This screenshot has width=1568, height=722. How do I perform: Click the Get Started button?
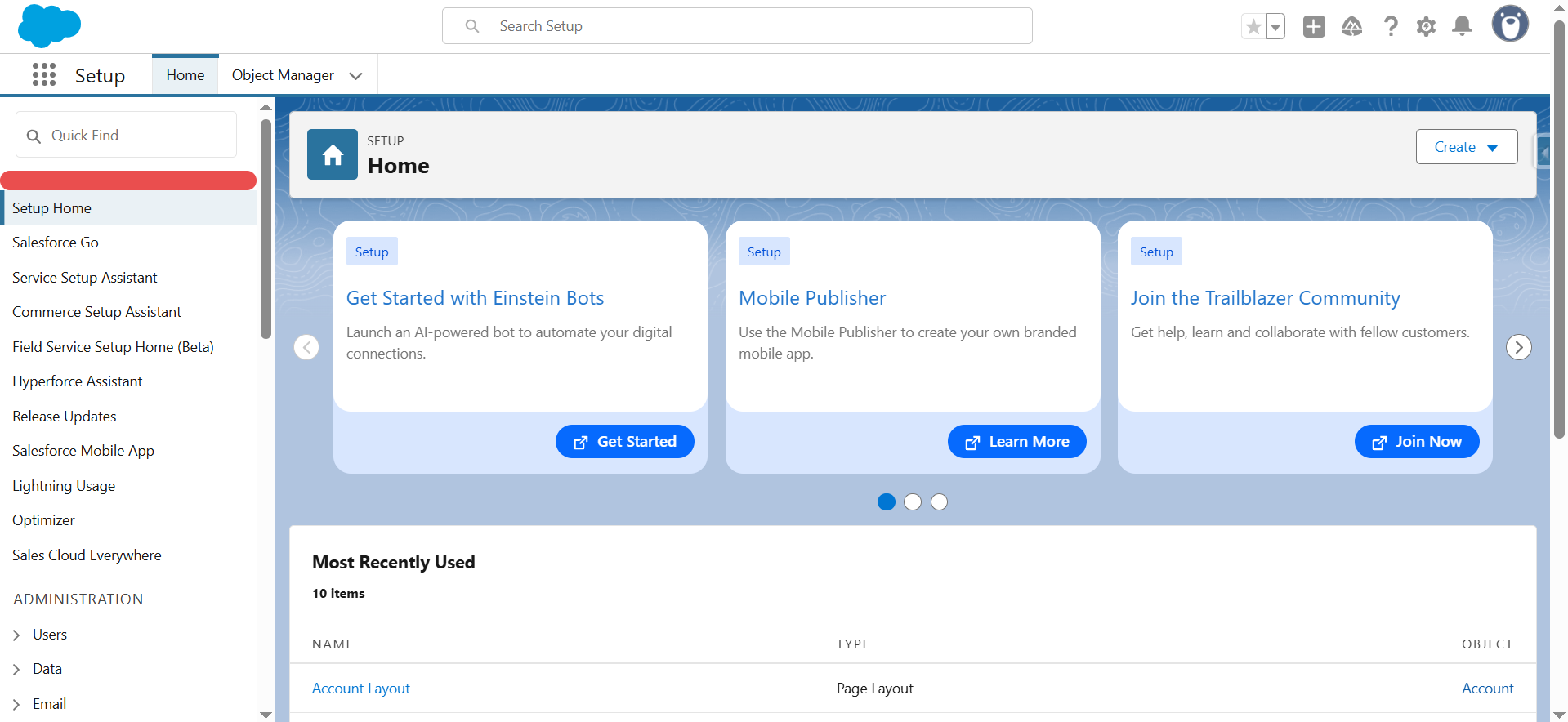pyautogui.click(x=625, y=442)
